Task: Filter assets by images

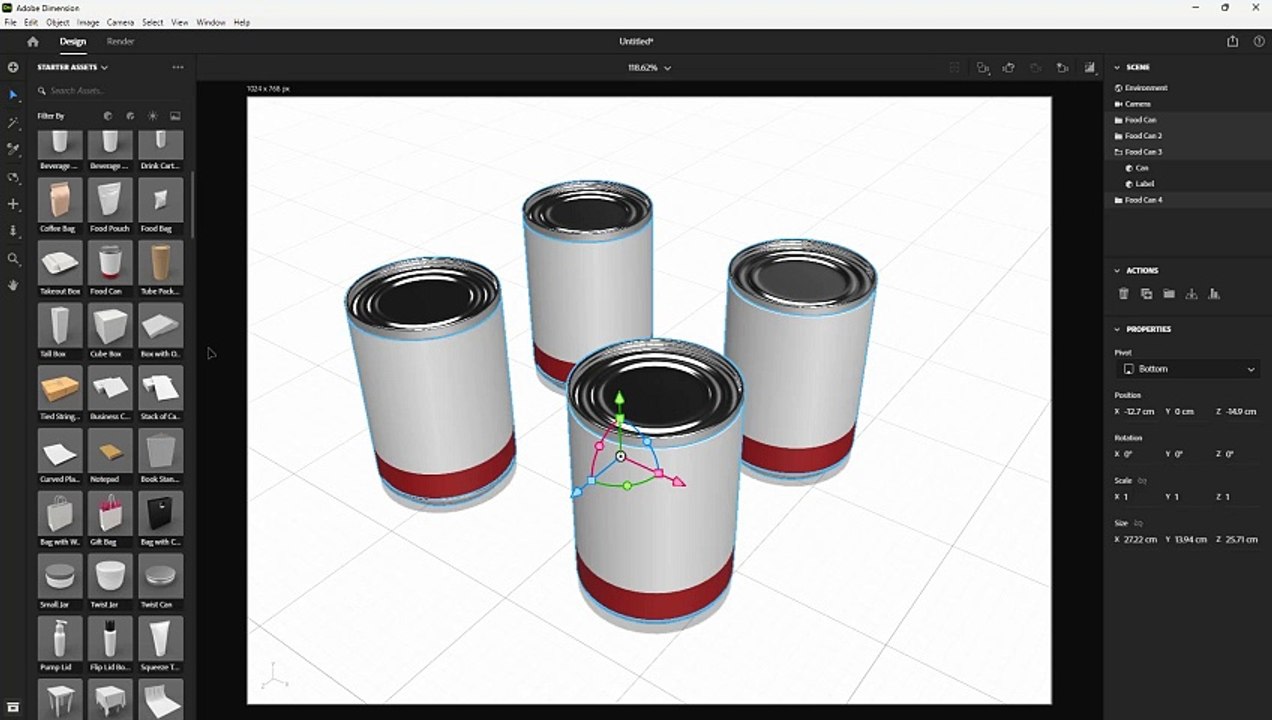Action: (175, 116)
